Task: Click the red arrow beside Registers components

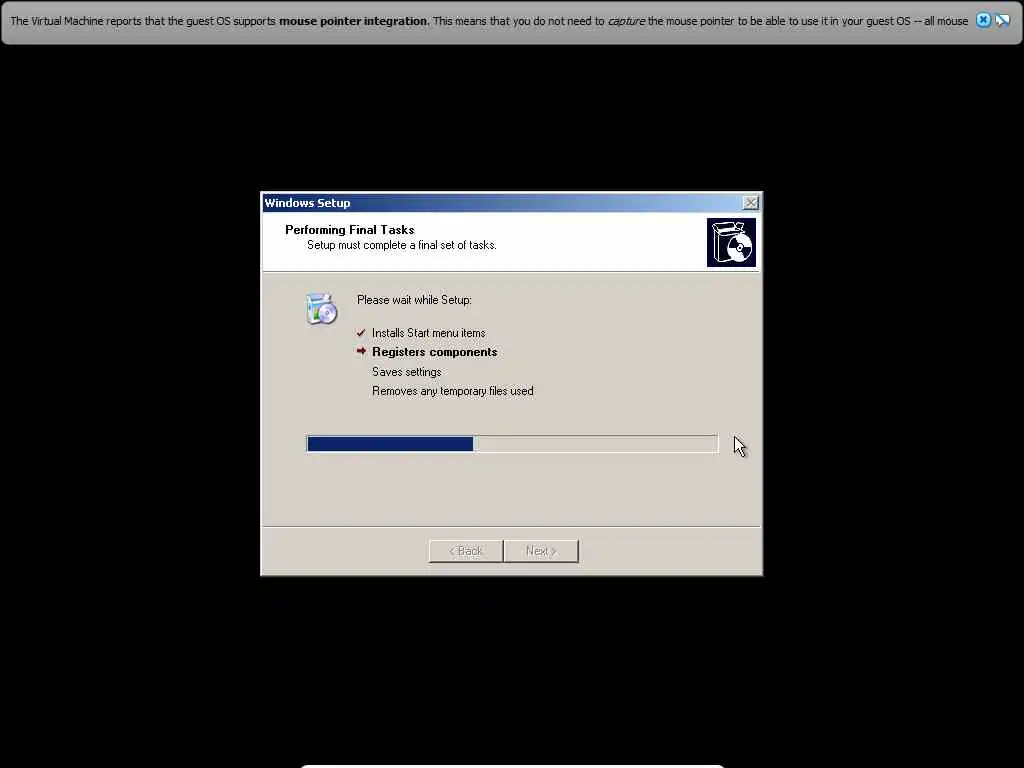Action: 361,351
